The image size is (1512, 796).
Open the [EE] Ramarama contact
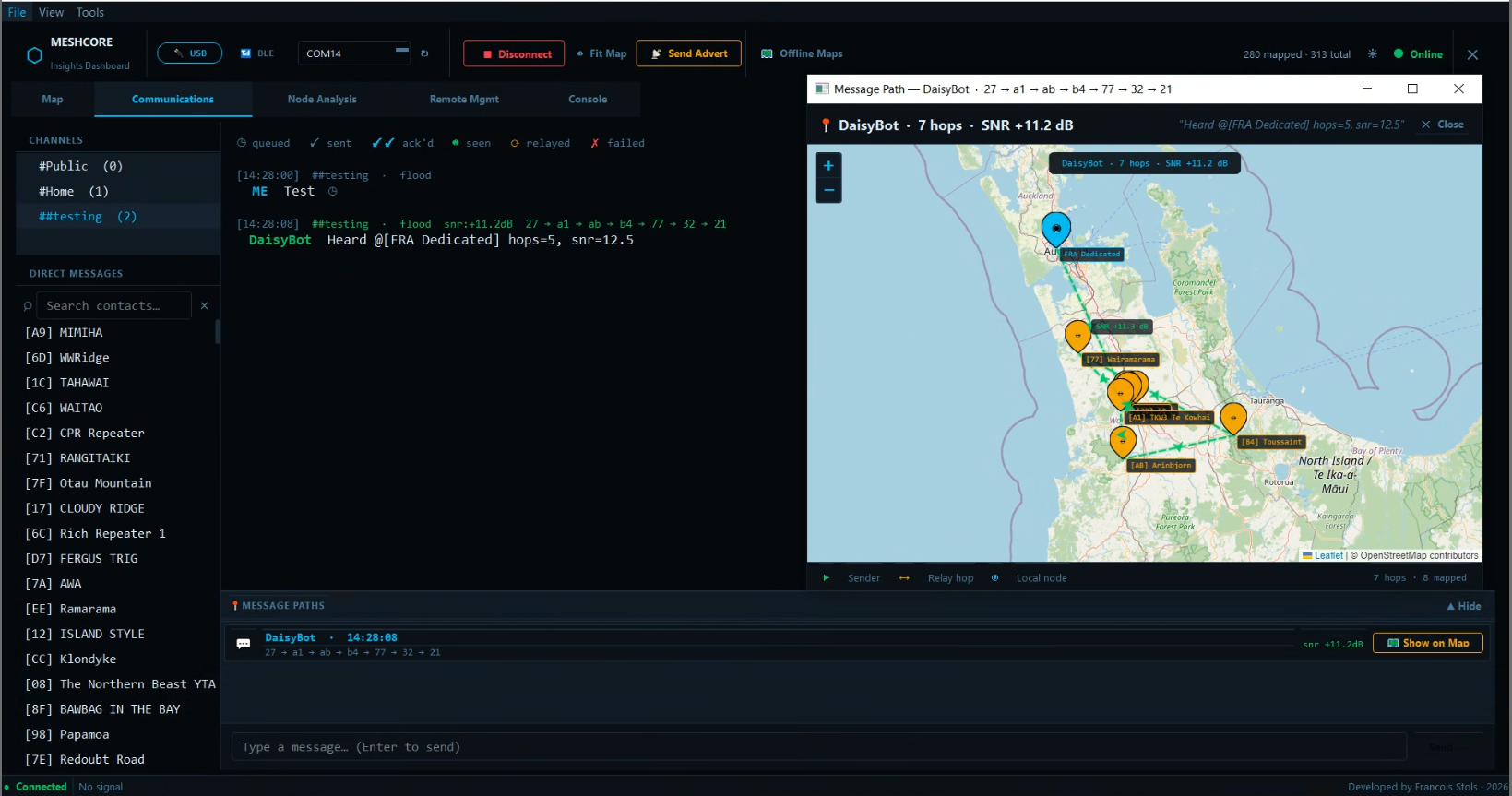point(118,609)
